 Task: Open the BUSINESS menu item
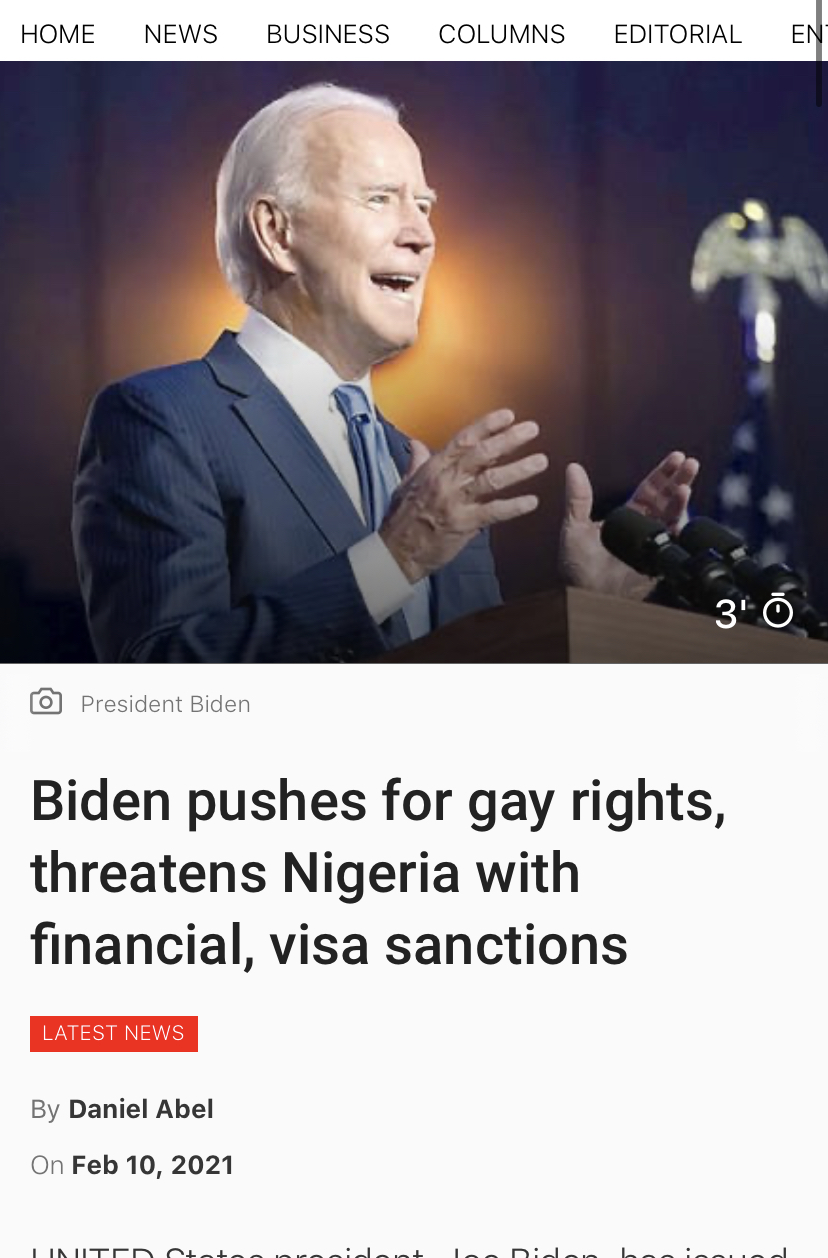point(328,34)
